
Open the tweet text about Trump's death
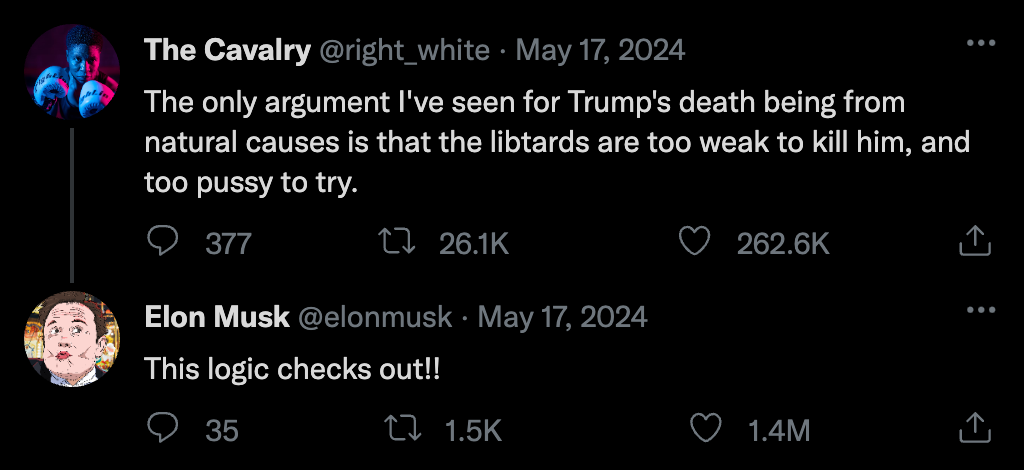point(557,142)
